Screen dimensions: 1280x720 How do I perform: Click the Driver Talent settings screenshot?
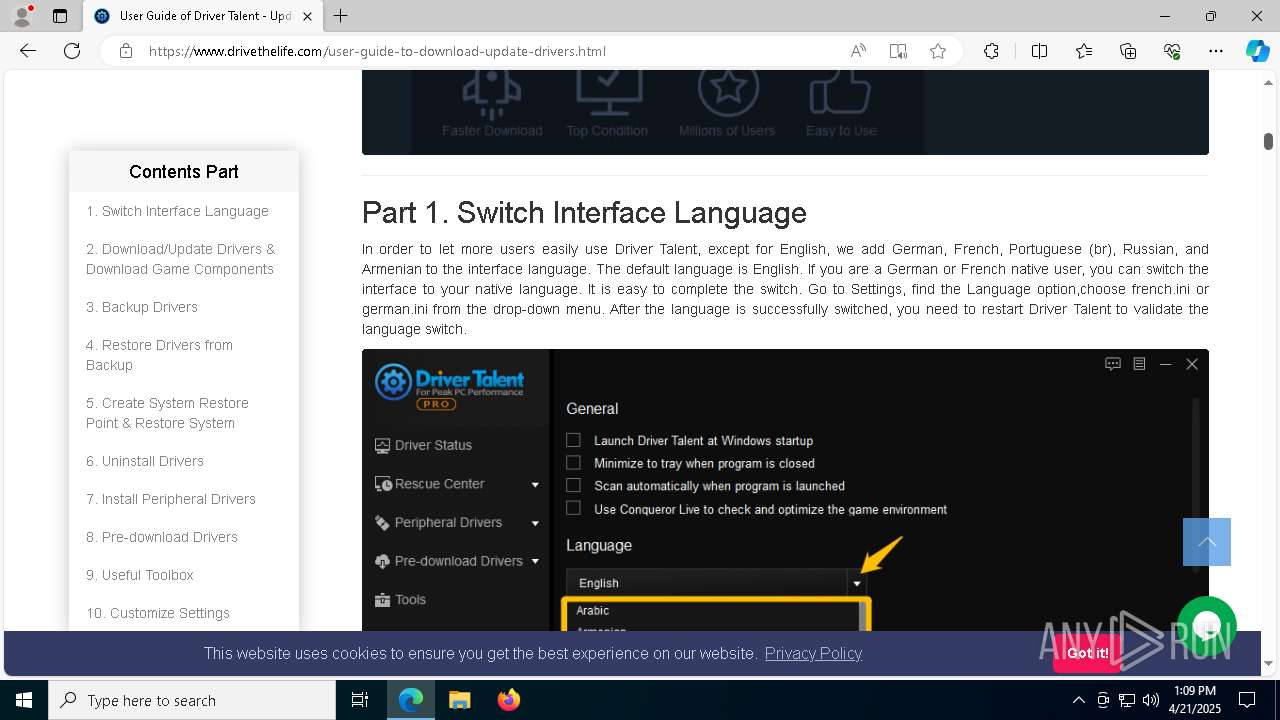tap(785, 490)
